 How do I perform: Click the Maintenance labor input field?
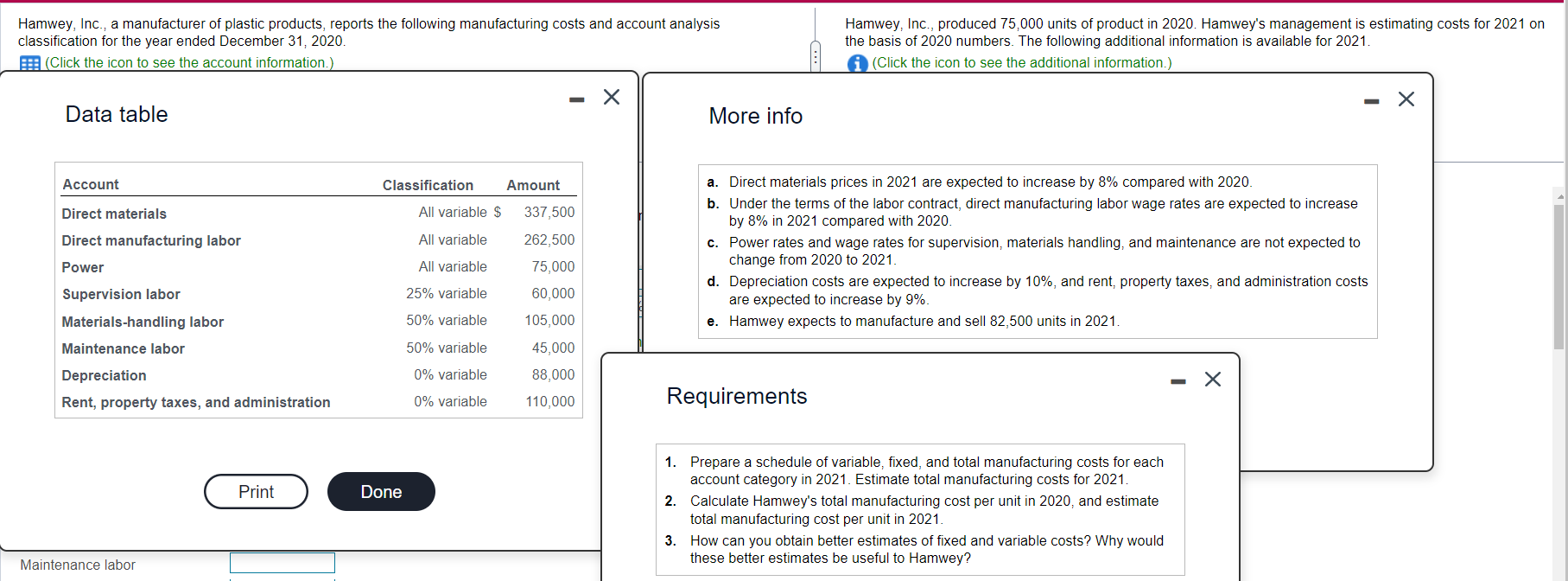[282, 563]
